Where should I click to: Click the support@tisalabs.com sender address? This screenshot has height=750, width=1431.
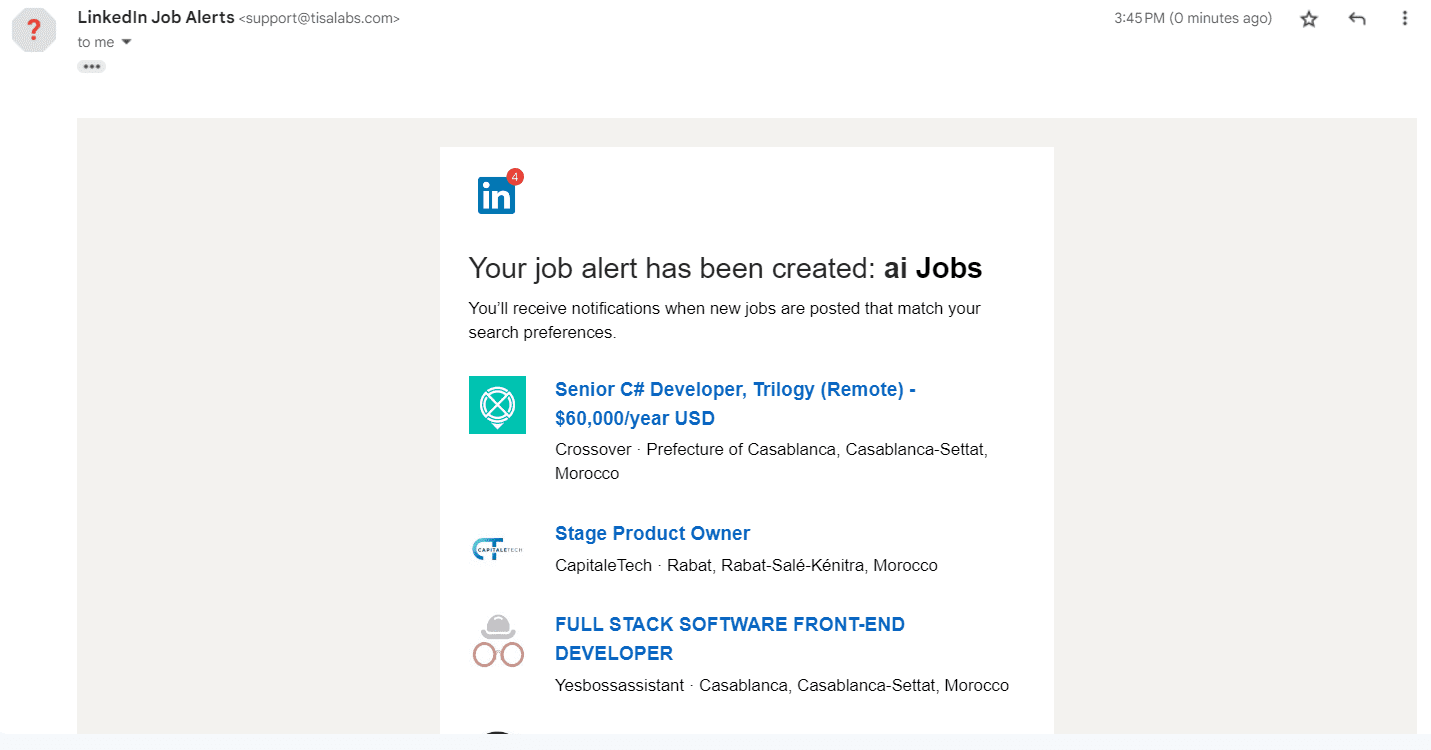coord(319,18)
